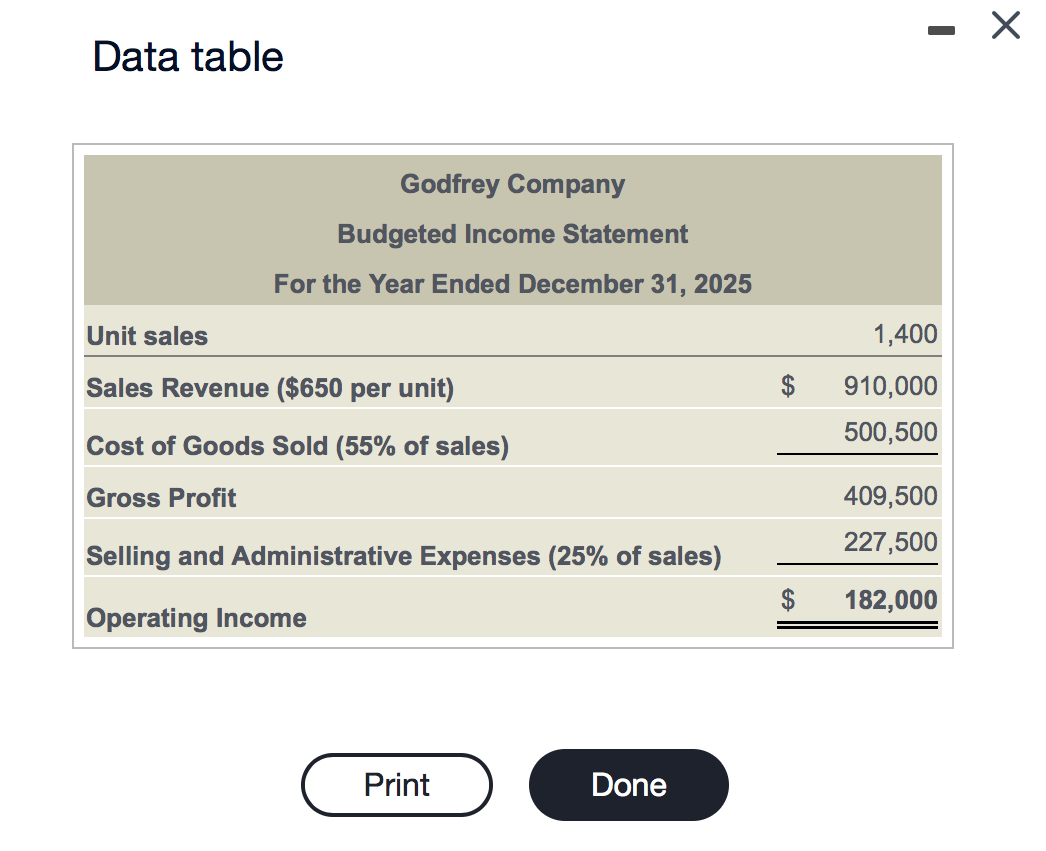Screen dimensions: 1046x851
Task: Click the 409,500 gross profit amount
Action: (890, 496)
